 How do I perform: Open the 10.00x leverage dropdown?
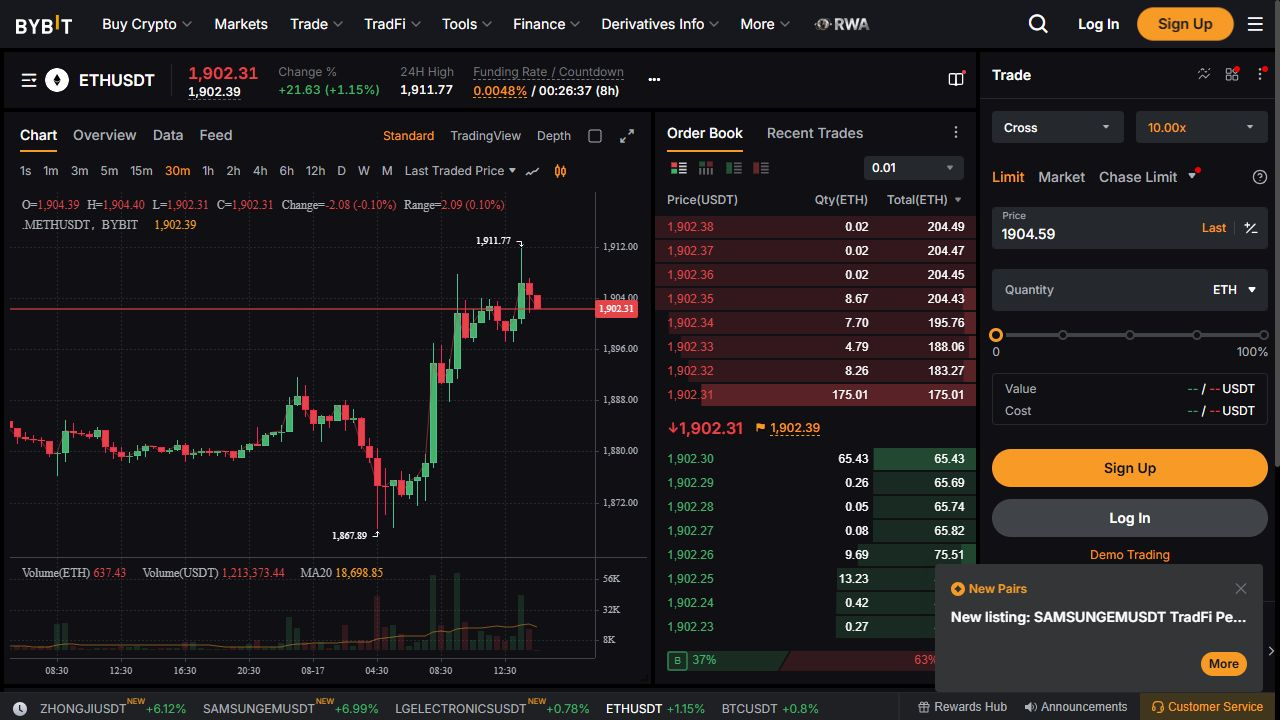tap(1202, 128)
